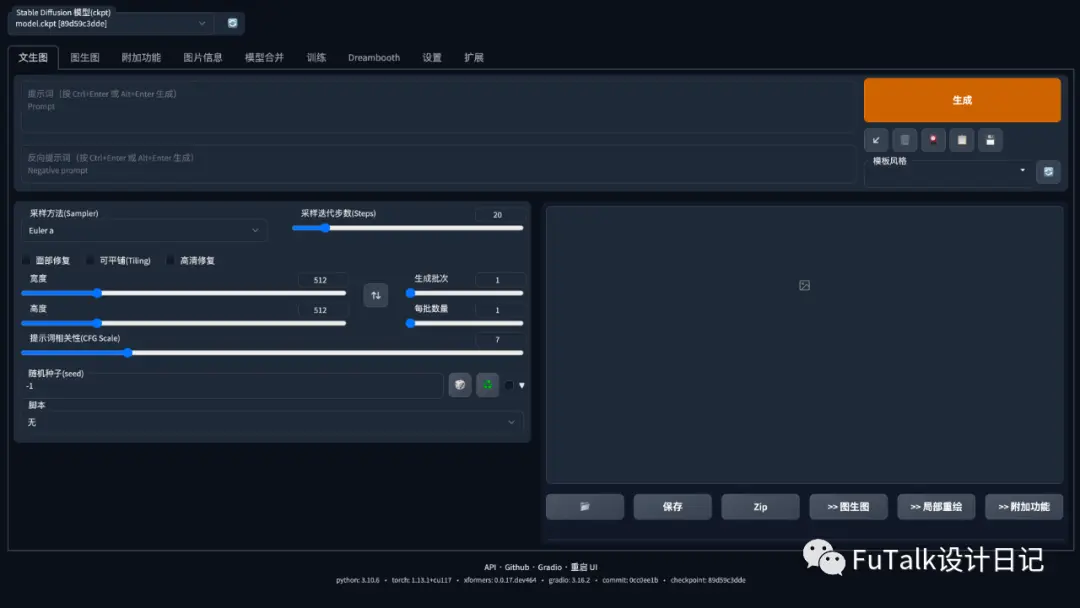Refresh the 模板风格 style list
The image size is (1080, 608).
pos(1048,171)
